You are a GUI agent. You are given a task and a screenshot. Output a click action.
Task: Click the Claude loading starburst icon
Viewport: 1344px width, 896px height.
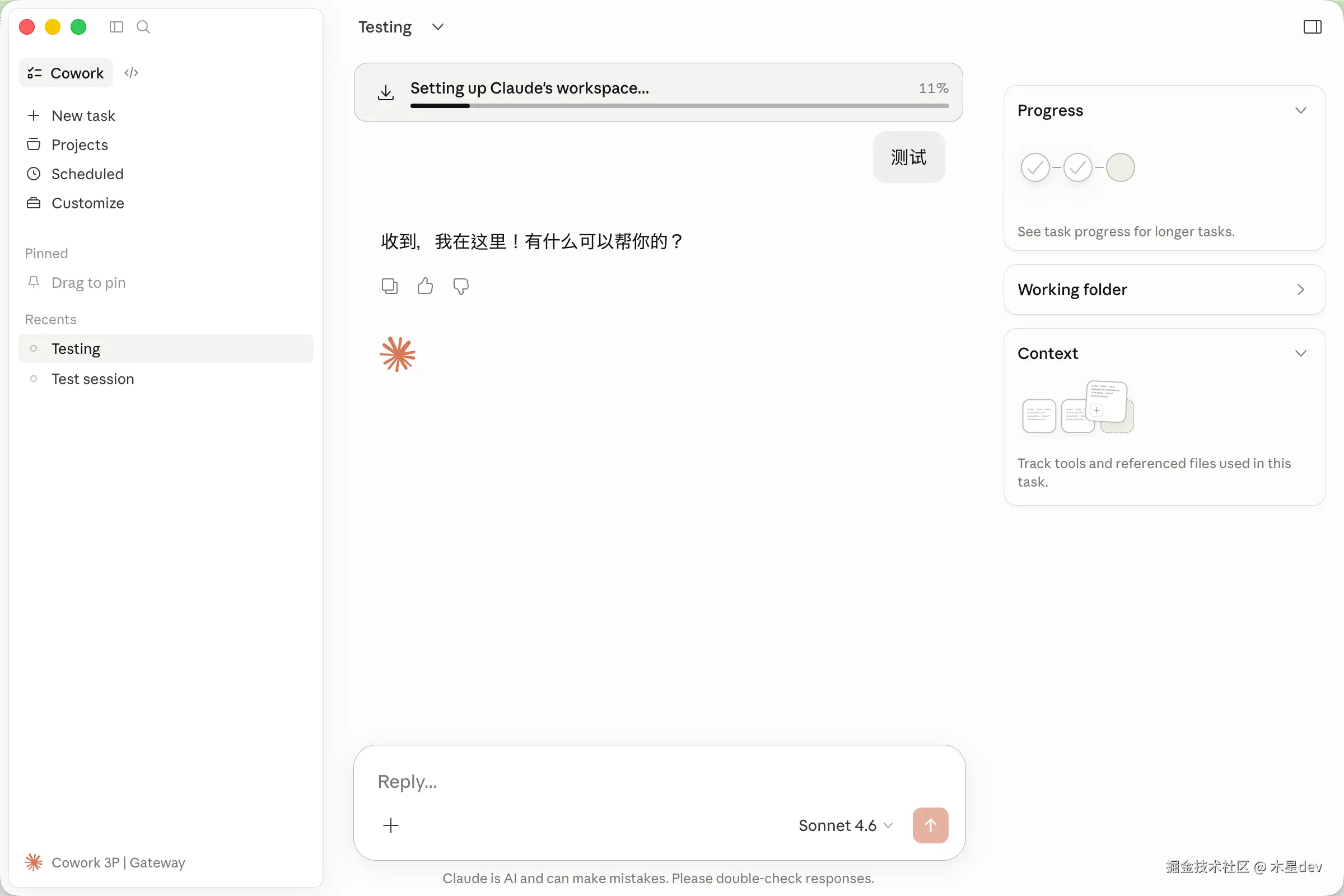(x=398, y=354)
